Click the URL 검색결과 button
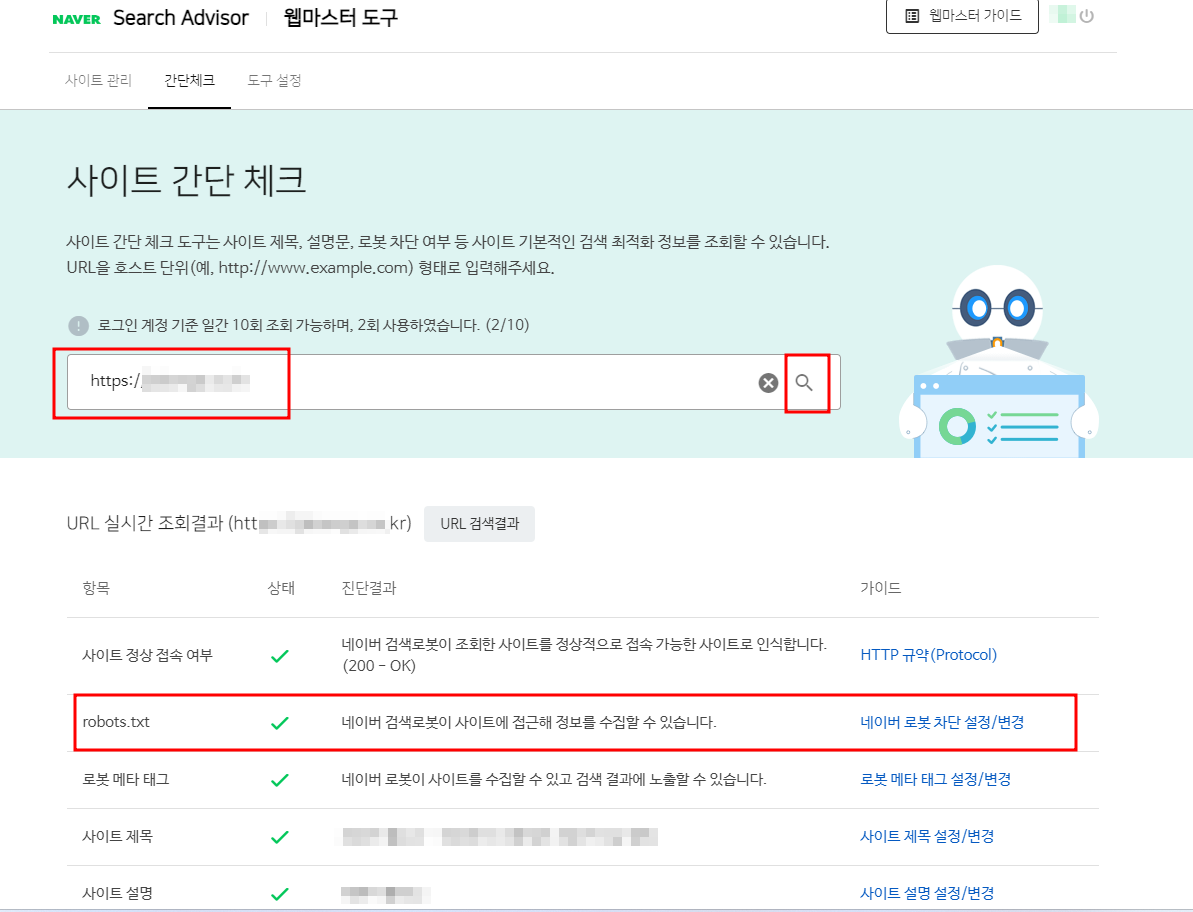Viewport: 1193px width, 912px height. point(479,523)
